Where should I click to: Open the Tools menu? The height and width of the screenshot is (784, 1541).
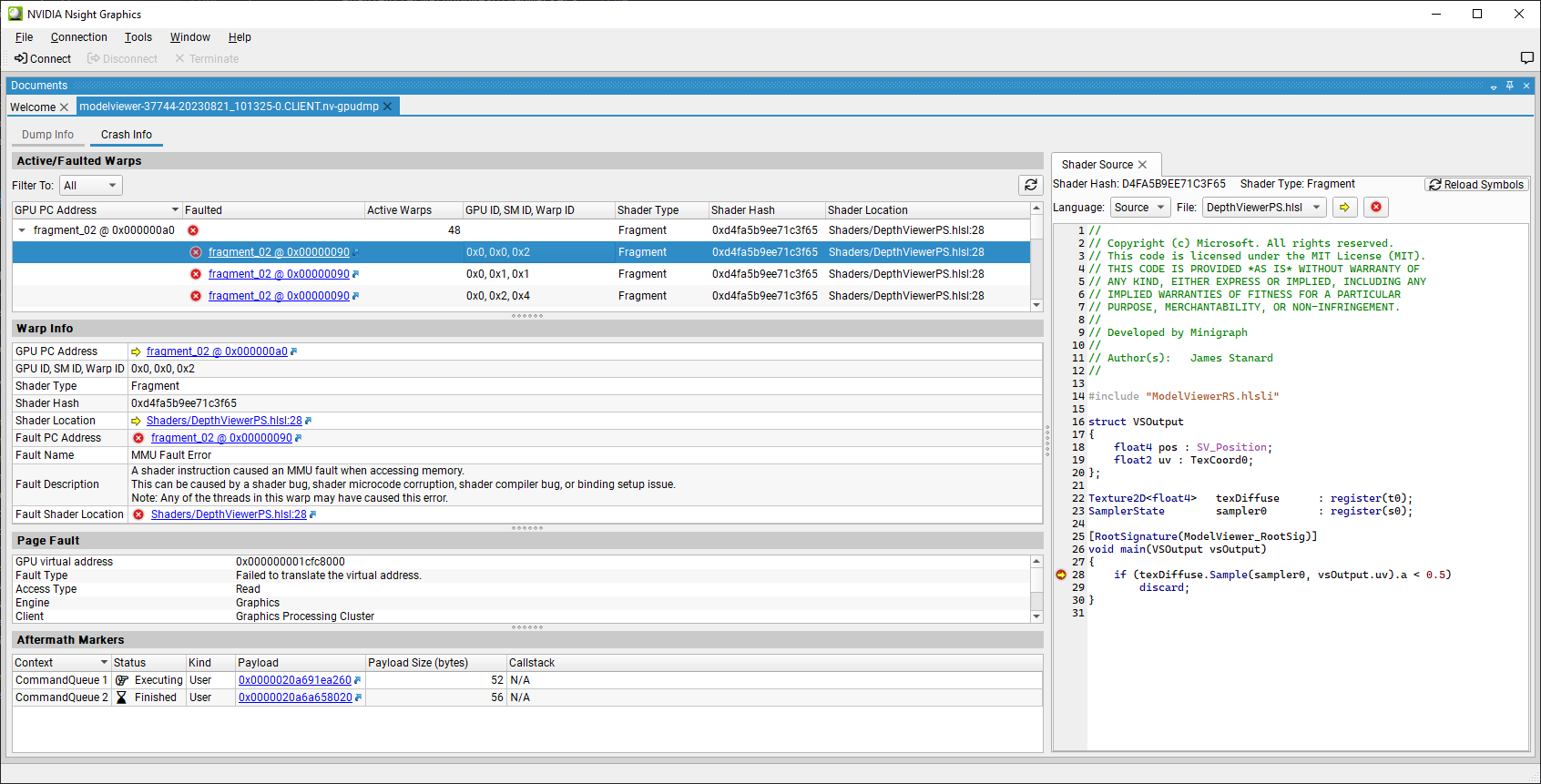138,37
